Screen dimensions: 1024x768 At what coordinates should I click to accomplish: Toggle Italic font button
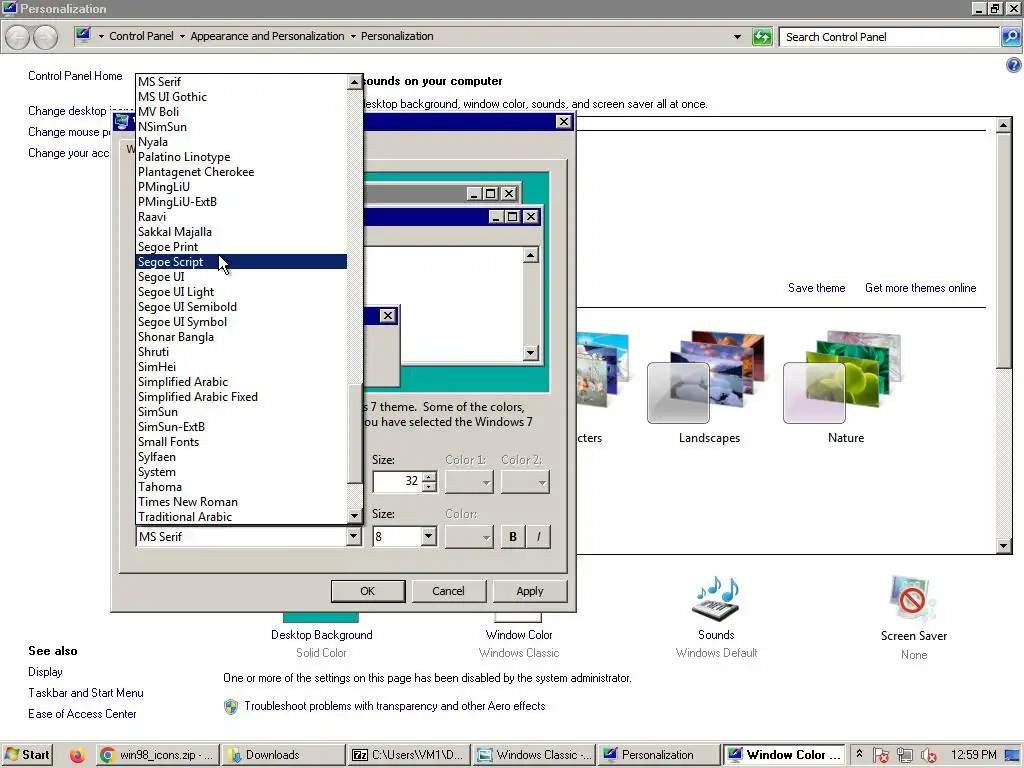[x=538, y=537]
